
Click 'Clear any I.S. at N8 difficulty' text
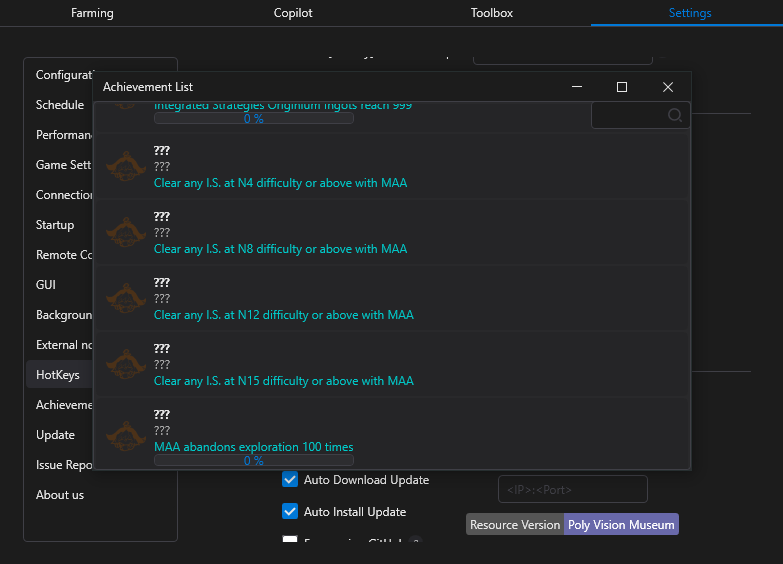coord(280,249)
